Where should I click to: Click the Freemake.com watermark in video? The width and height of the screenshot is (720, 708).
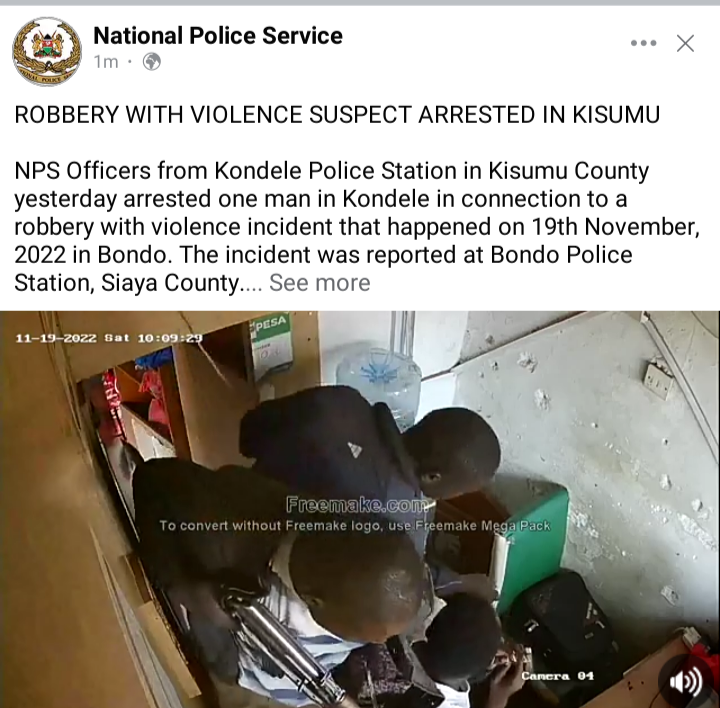click(x=356, y=504)
